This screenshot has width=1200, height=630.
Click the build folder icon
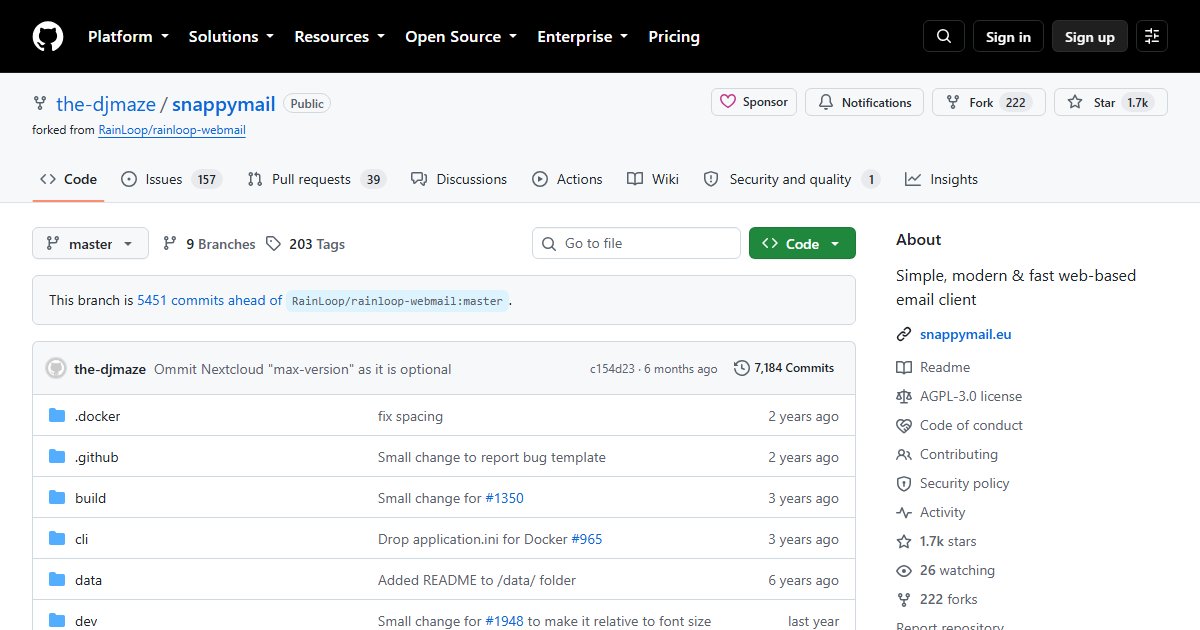tap(57, 498)
